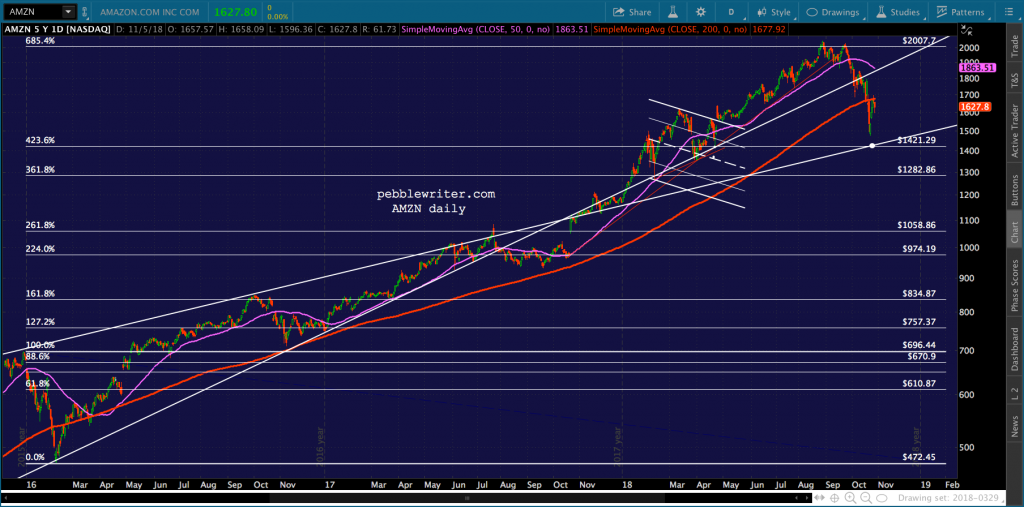Click the 161.8% Fibonacci level label

point(40,294)
